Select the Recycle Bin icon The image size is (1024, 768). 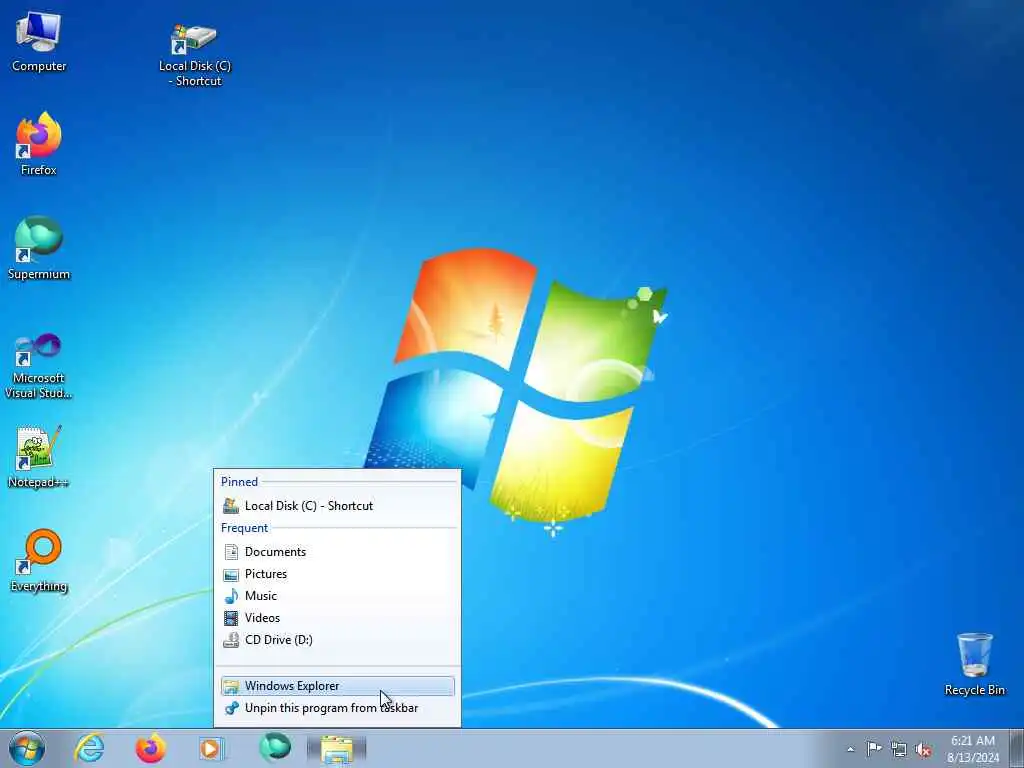click(974, 664)
